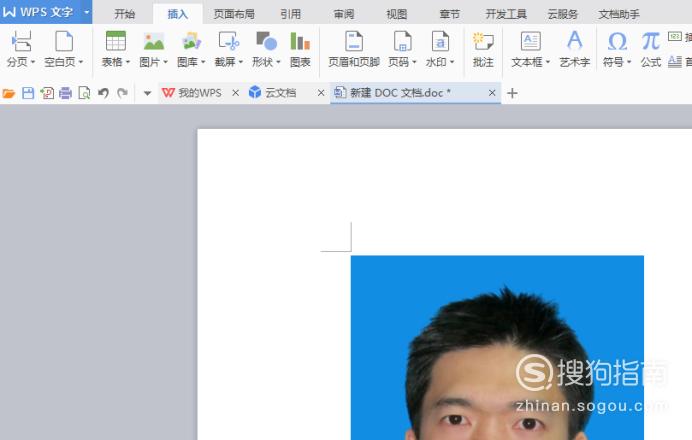The width and height of the screenshot is (692, 440).
Task: Select the inserted portrait photo in document
Action: tap(497, 348)
